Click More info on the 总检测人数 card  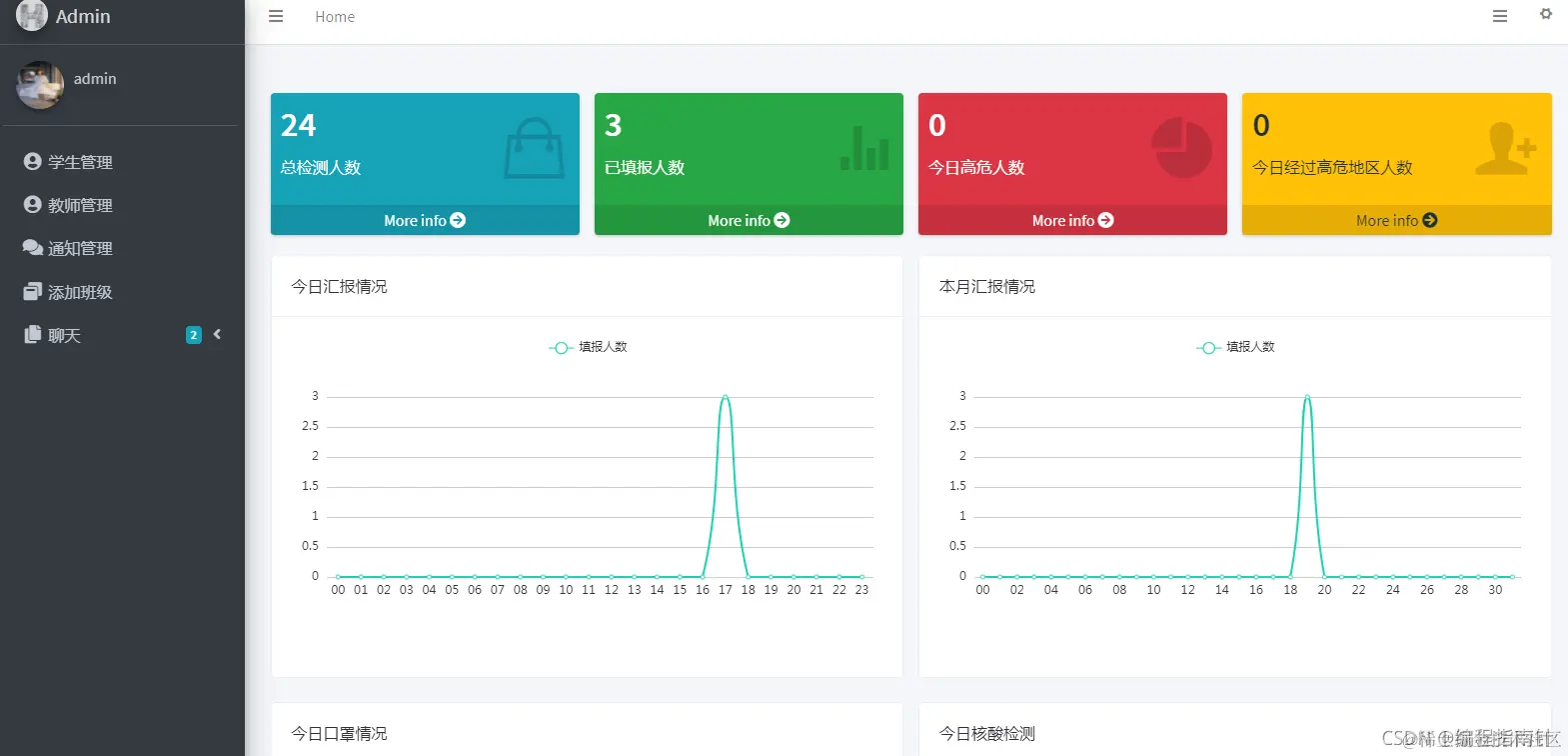(x=425, y=220)
